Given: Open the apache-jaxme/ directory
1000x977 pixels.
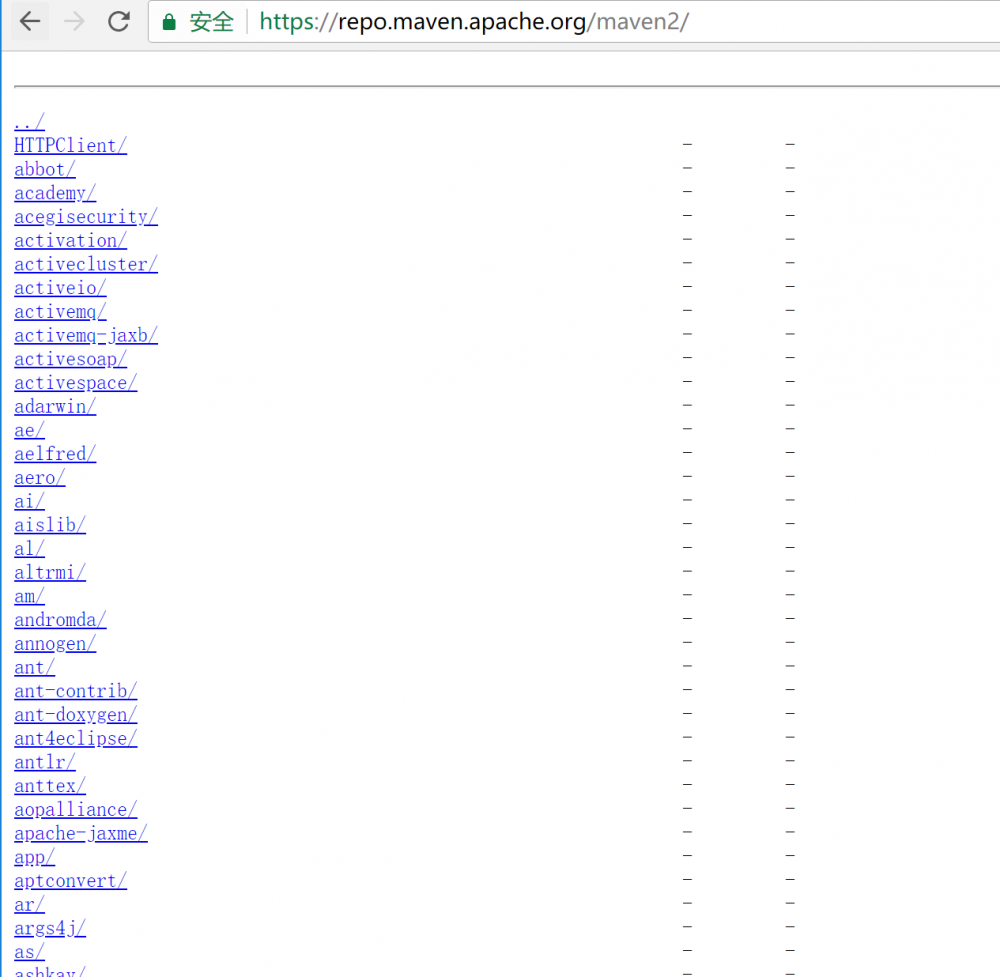Looking at the screenshot, I should (x=80, y=834).
